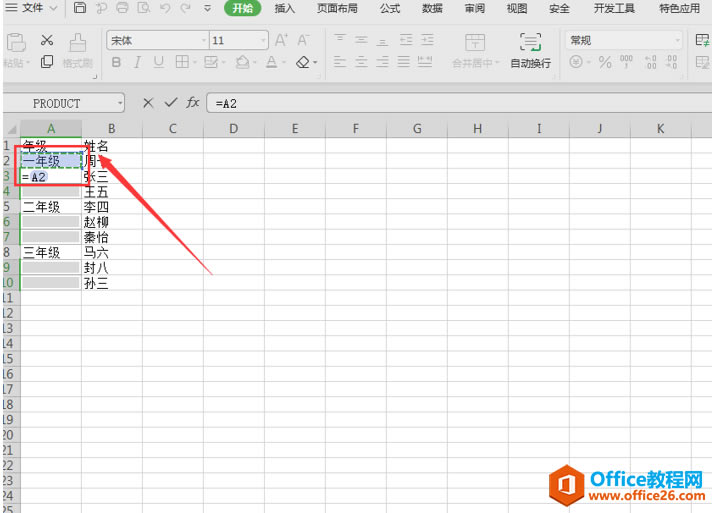Click the Format Painter brush icon
Viewport: 712px width, 513px height.
click(78, 43)
